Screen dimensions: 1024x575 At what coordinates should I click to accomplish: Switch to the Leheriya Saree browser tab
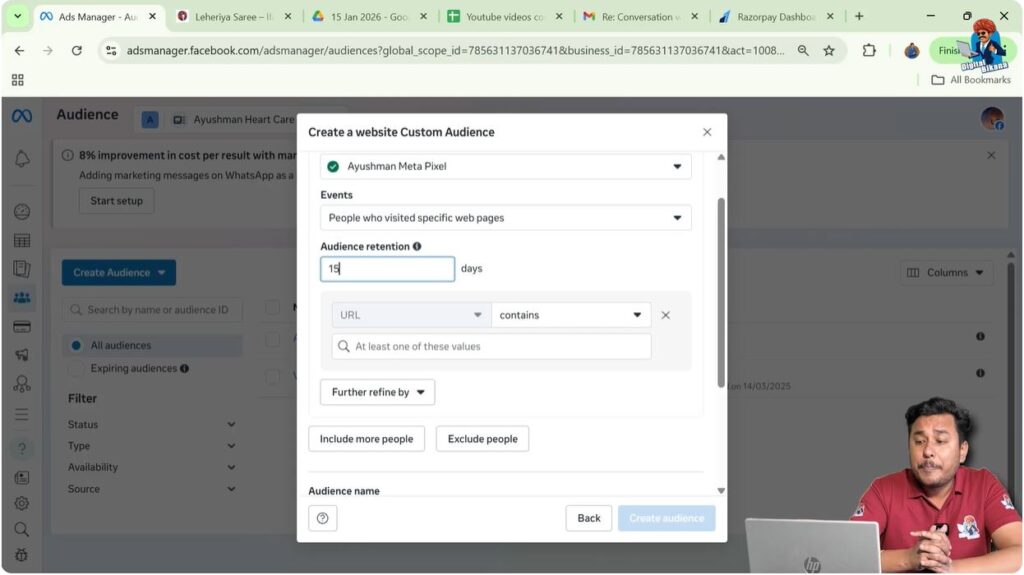[x=233, y=16]
